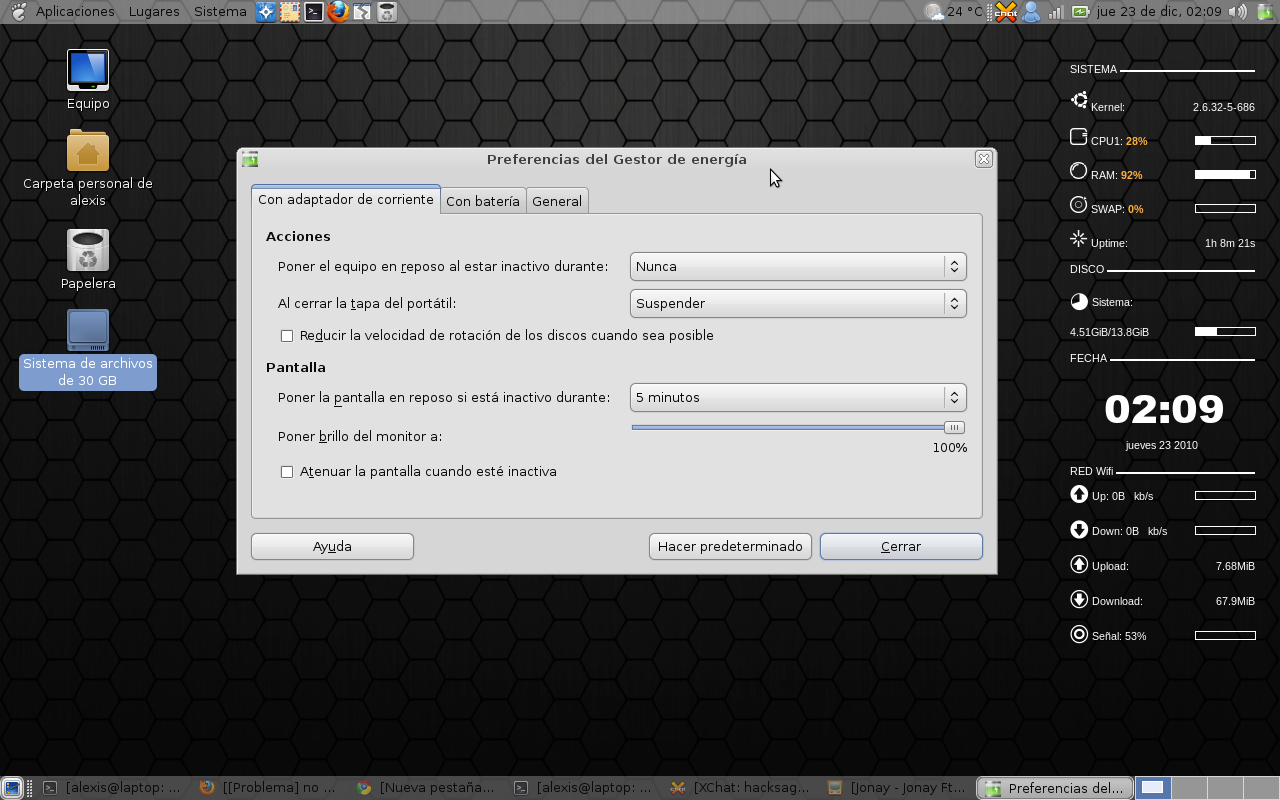Switch to Firefox [[Problema] no... taskbar window
1280x800 pixels.
(x=266, y=788)
